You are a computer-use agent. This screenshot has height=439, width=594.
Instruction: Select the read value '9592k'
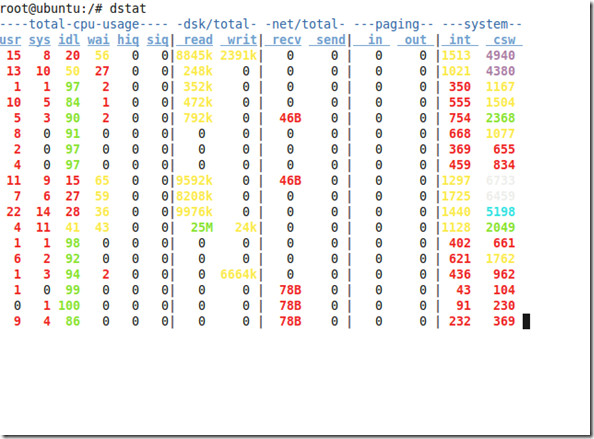point(194,180)
